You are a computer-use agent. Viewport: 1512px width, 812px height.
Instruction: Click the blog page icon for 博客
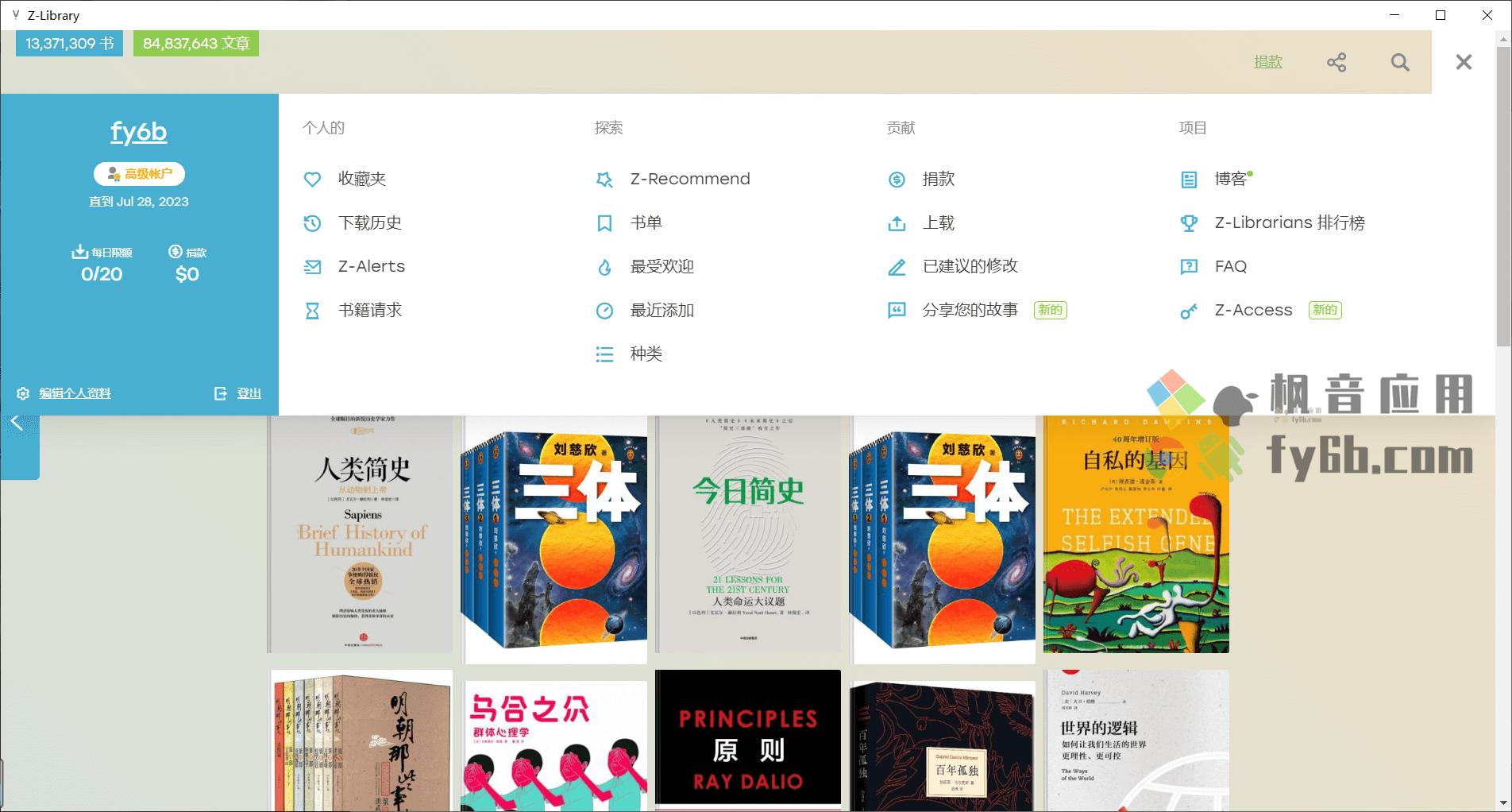coord(1189,180)
